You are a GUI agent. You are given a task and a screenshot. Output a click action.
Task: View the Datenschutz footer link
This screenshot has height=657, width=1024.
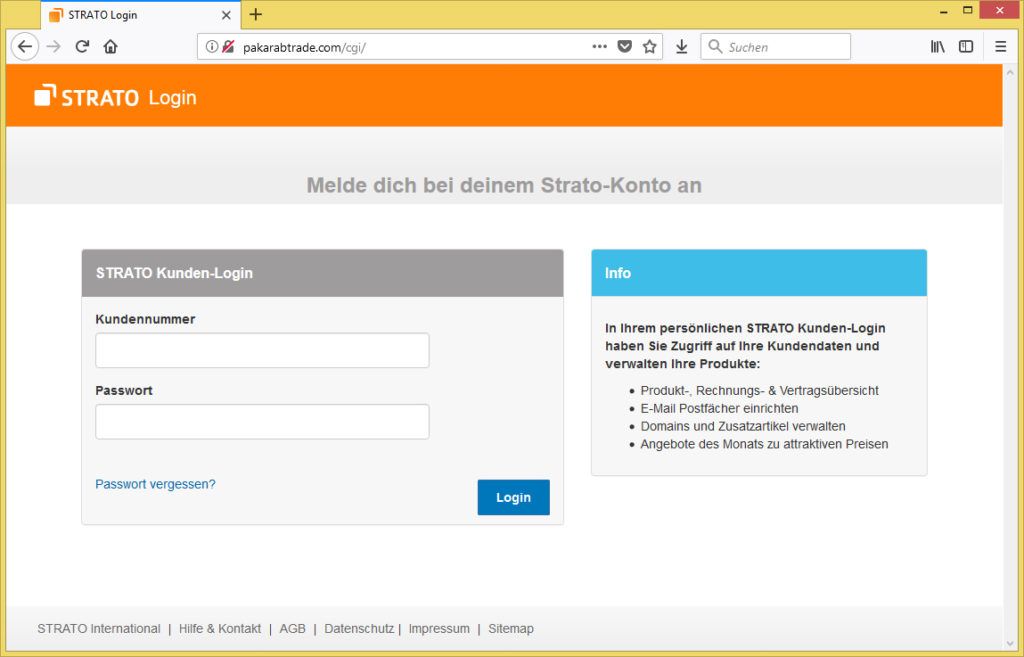point(359,628)
